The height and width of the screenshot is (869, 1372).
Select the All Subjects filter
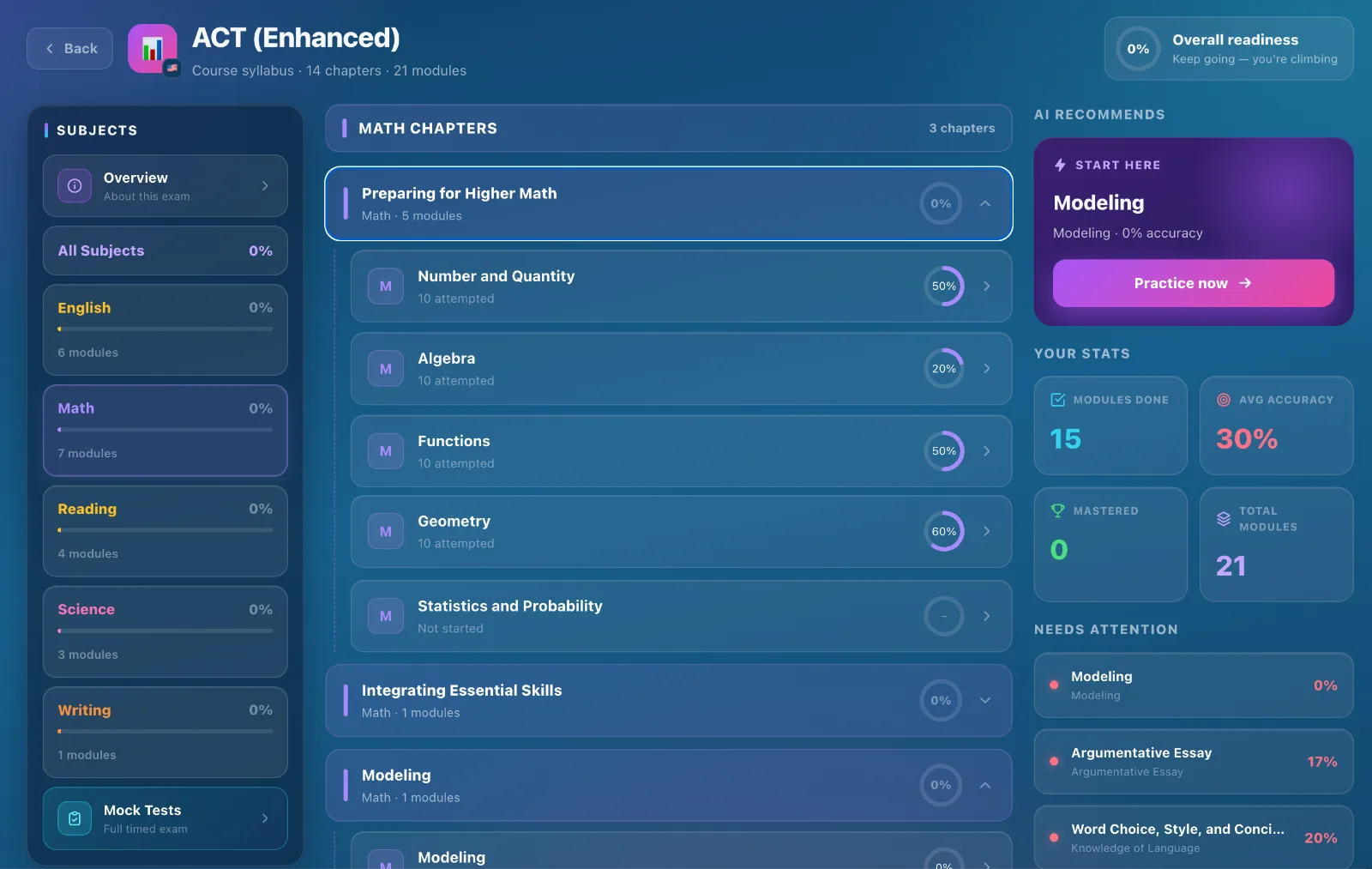click(165, 250)
